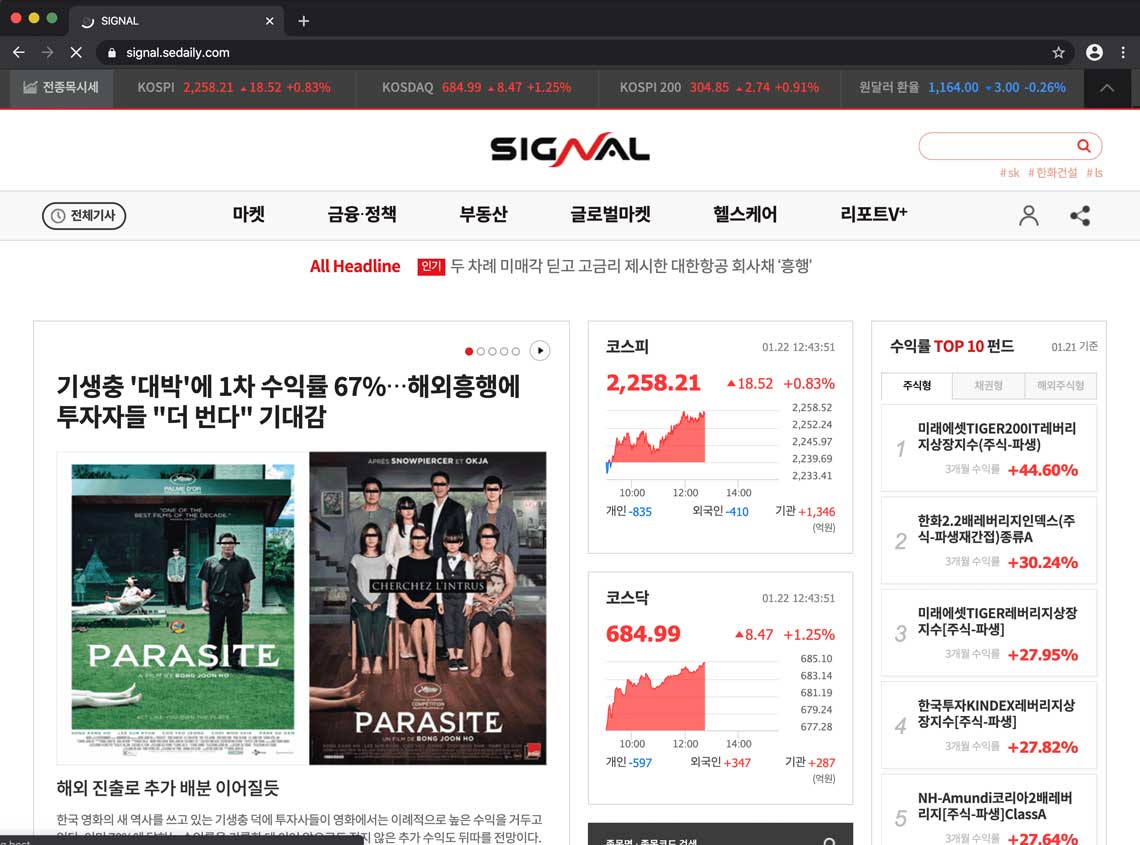Open Chrome three-dot menu
This screenshot has height=845, width=1140.
coord(1123,52)
